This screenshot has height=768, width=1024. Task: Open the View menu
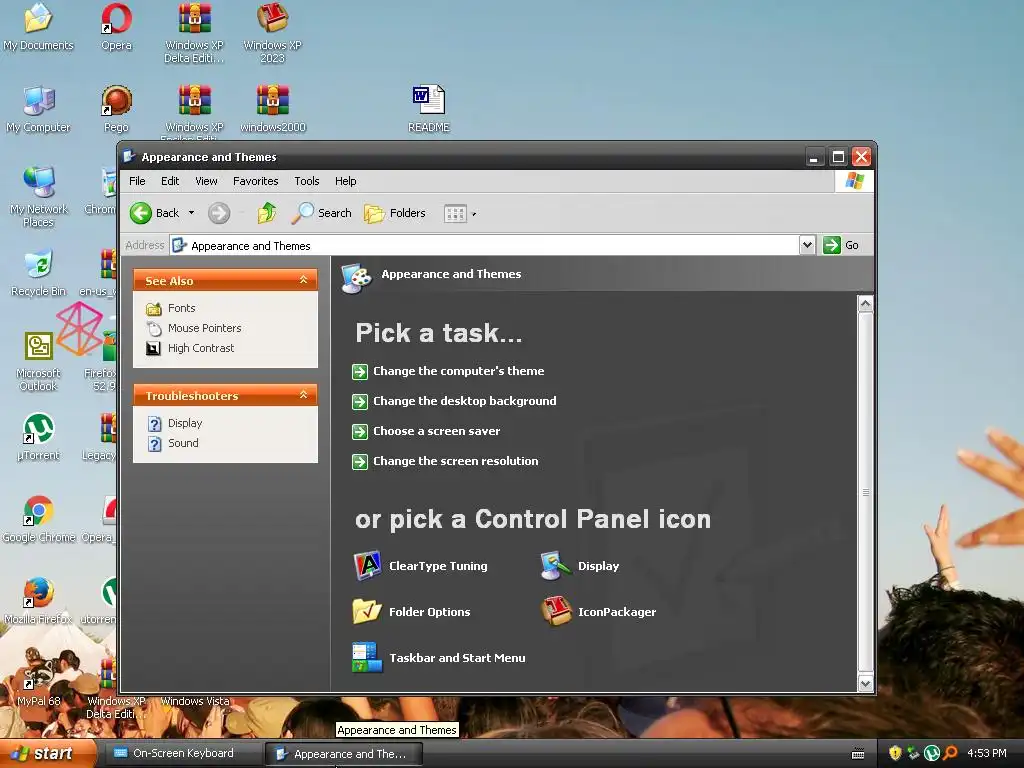[206, 181]
